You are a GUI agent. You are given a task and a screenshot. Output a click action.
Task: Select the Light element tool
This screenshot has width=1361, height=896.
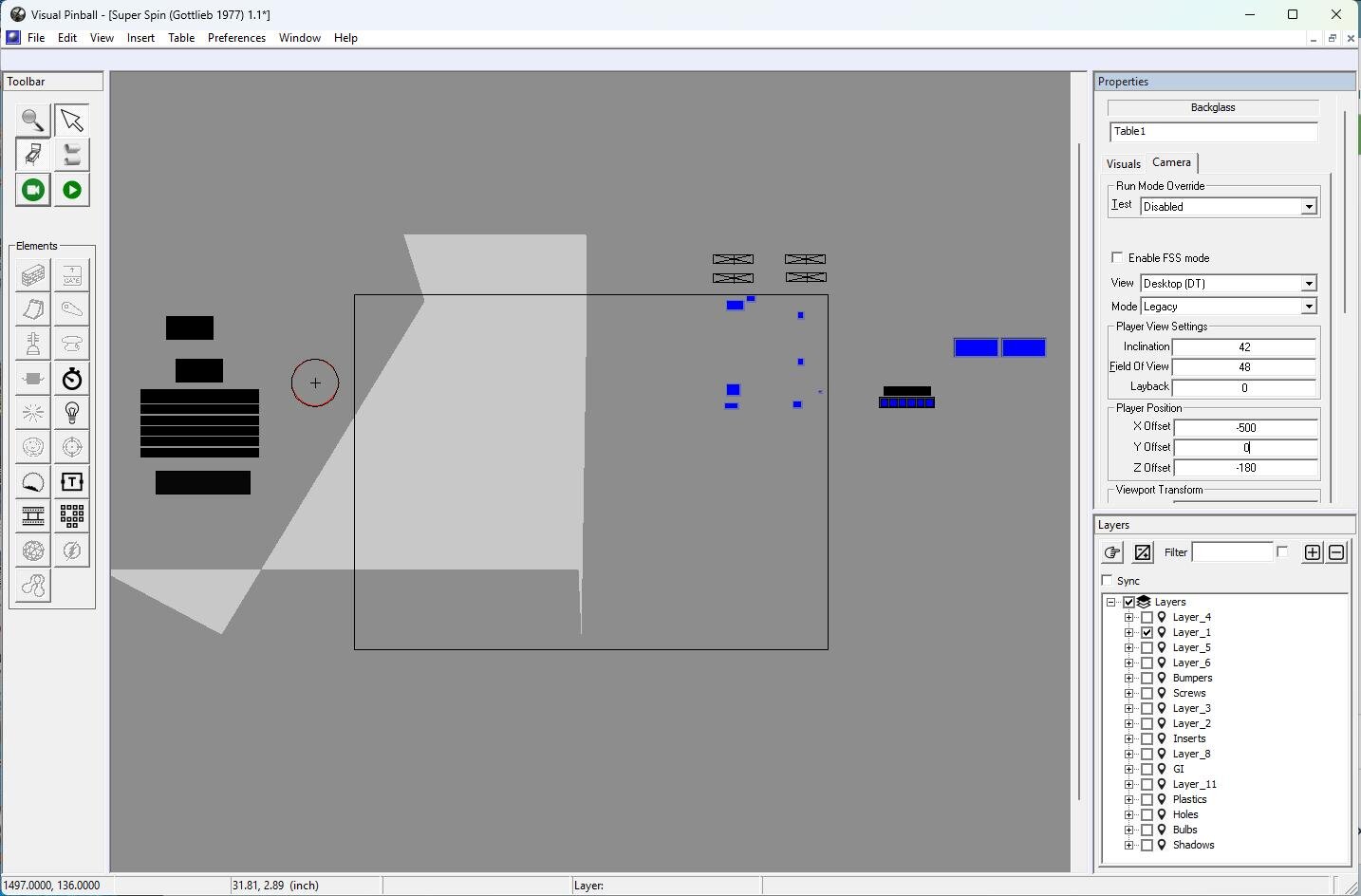pos(72,413)
